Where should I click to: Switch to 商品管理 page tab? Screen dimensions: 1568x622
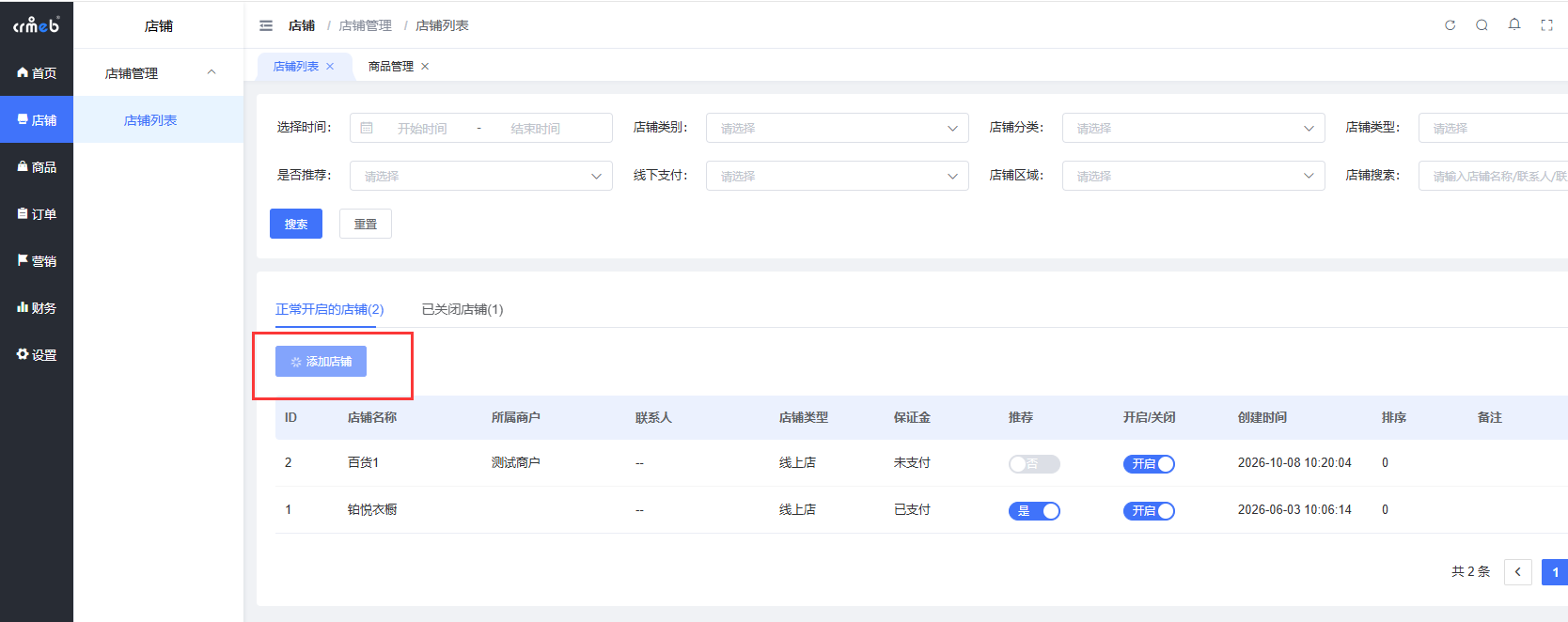coord(391,66)
